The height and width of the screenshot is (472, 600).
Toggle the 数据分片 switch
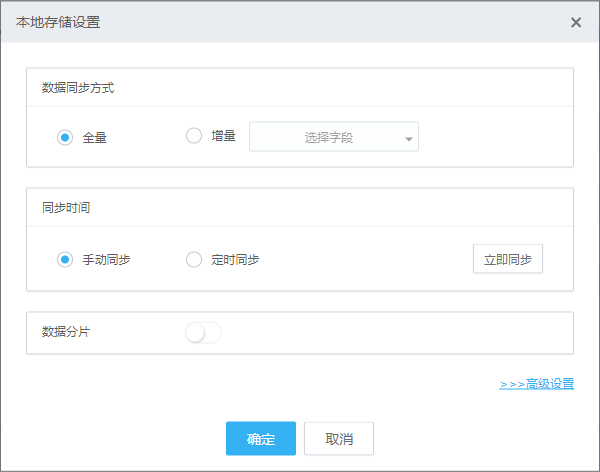(x=203, y=332)
